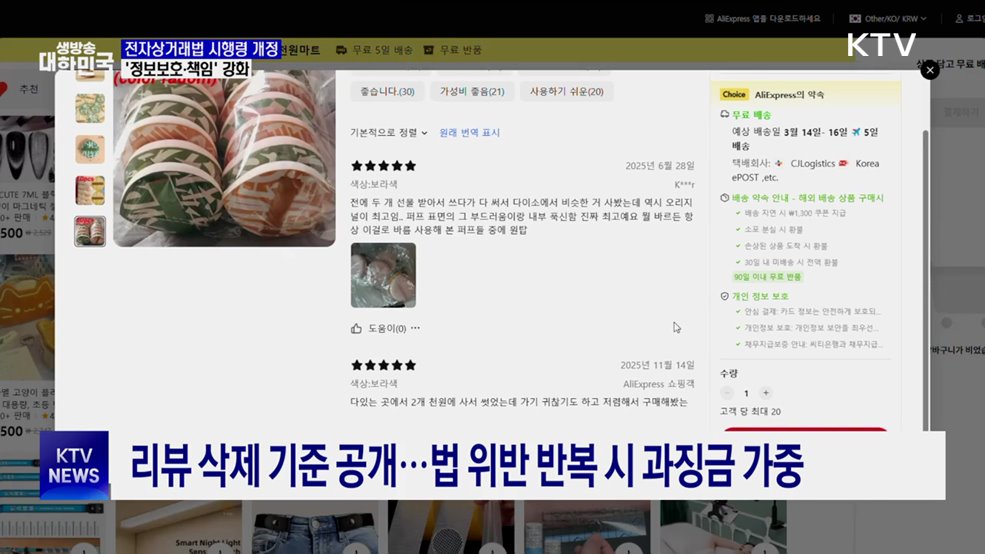Click the 원래 번역 표시 link
The image size is (985, 554).
click(x=469, y=133)
